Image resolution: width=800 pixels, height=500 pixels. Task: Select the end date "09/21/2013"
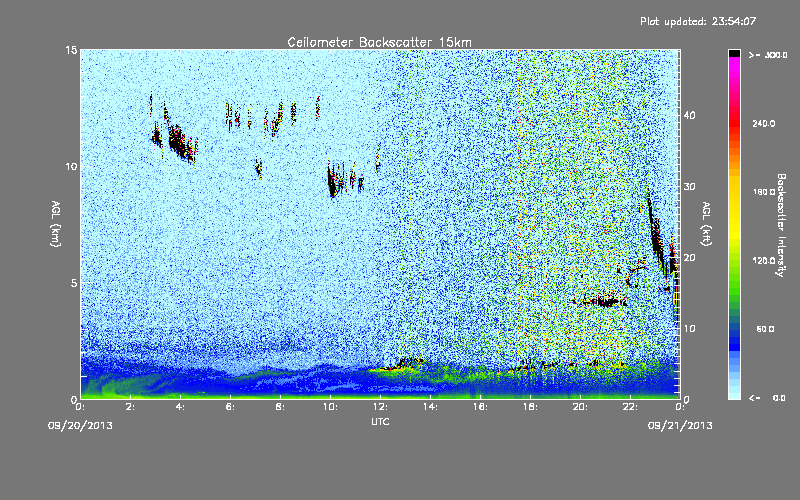[680, 426]
